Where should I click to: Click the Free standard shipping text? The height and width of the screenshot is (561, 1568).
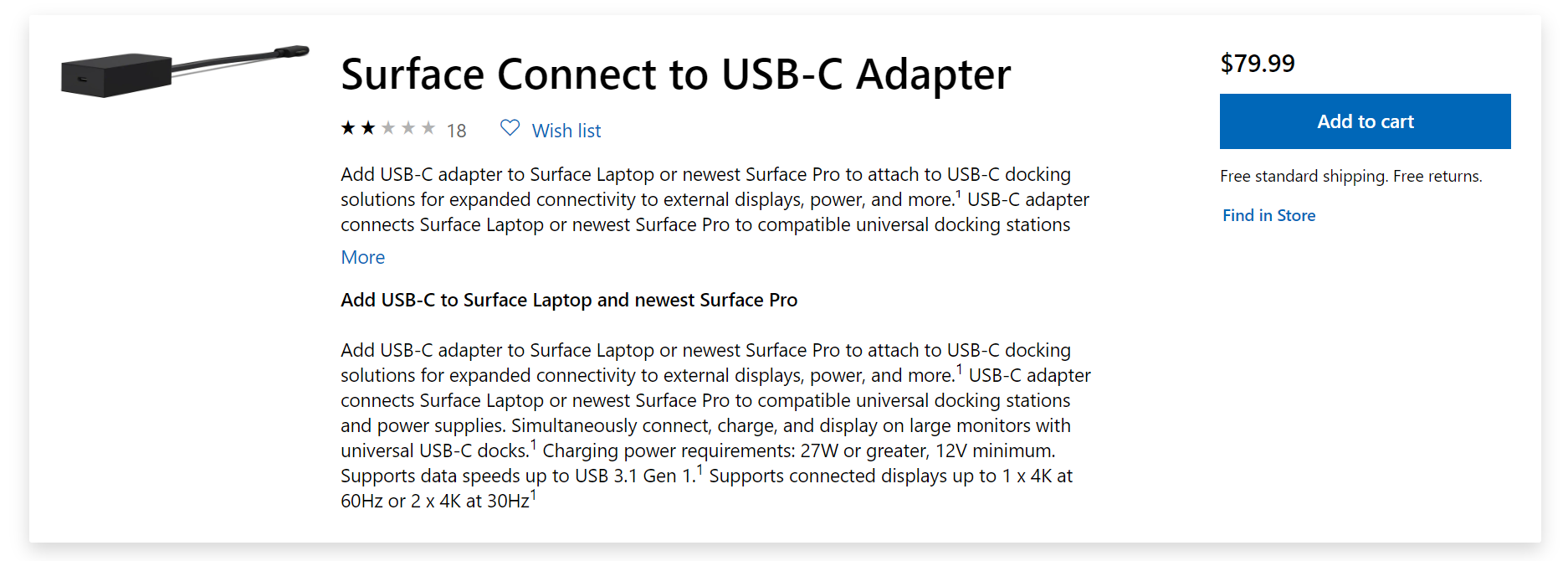(x=1350, y=176)
